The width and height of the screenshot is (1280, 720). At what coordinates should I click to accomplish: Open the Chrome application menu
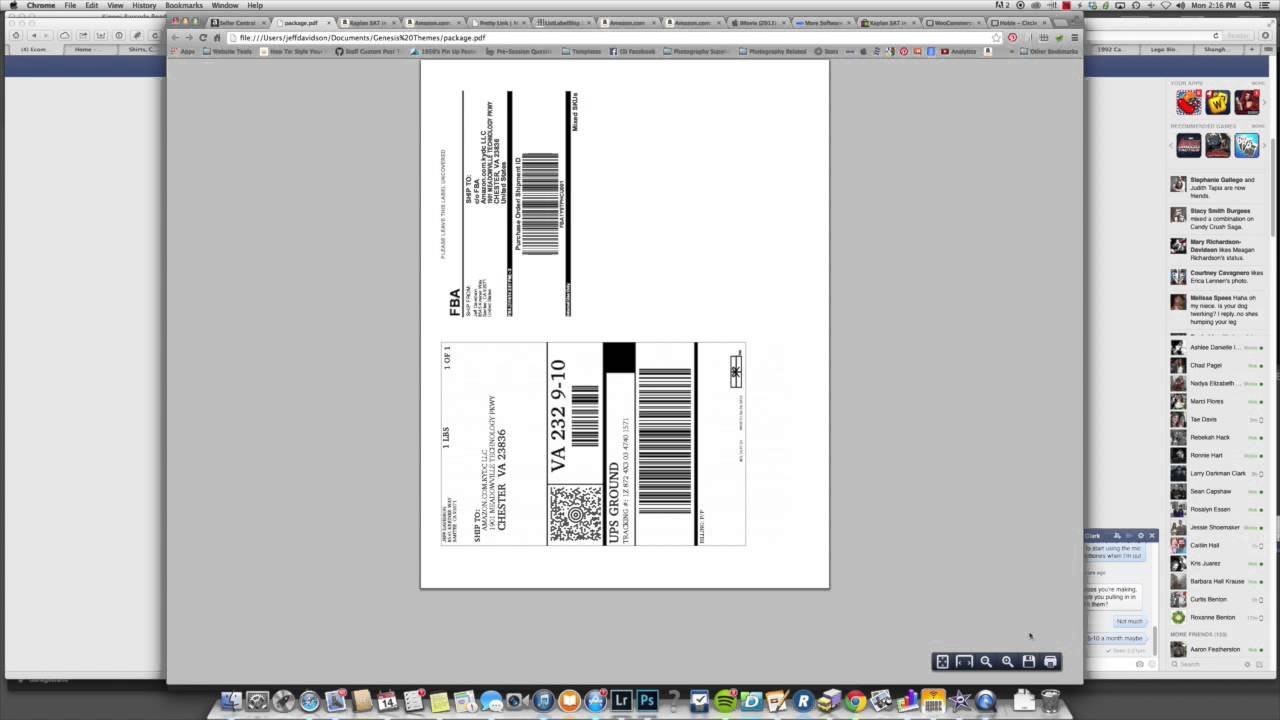click(41, 5)
